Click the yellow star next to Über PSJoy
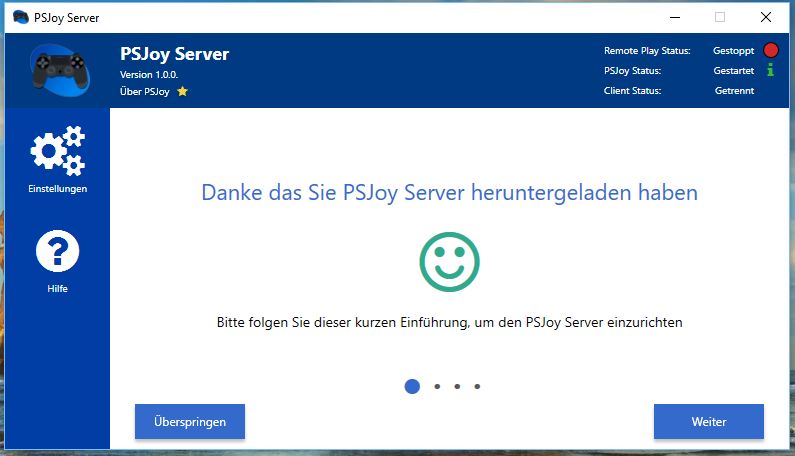This screenshot has height=456, width=795. point(183,91)
